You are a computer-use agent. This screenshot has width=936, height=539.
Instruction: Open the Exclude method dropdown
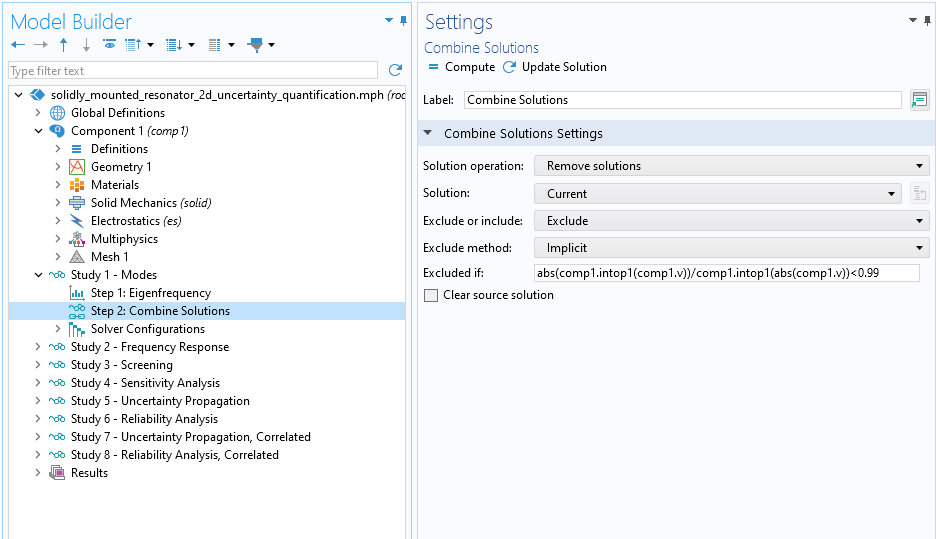pyautogui.click(x=731, y=248)
